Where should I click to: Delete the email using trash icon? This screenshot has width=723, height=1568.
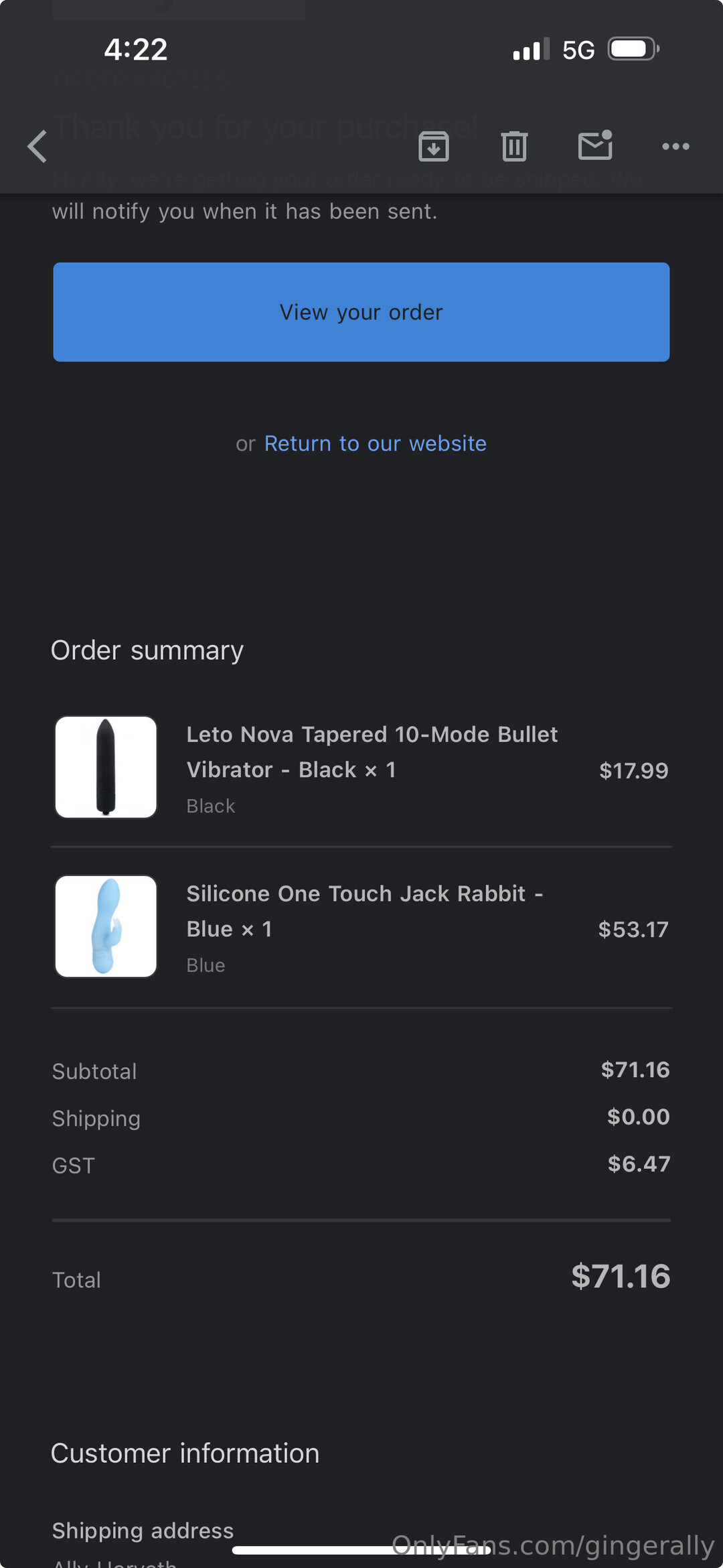click(514, 147)
